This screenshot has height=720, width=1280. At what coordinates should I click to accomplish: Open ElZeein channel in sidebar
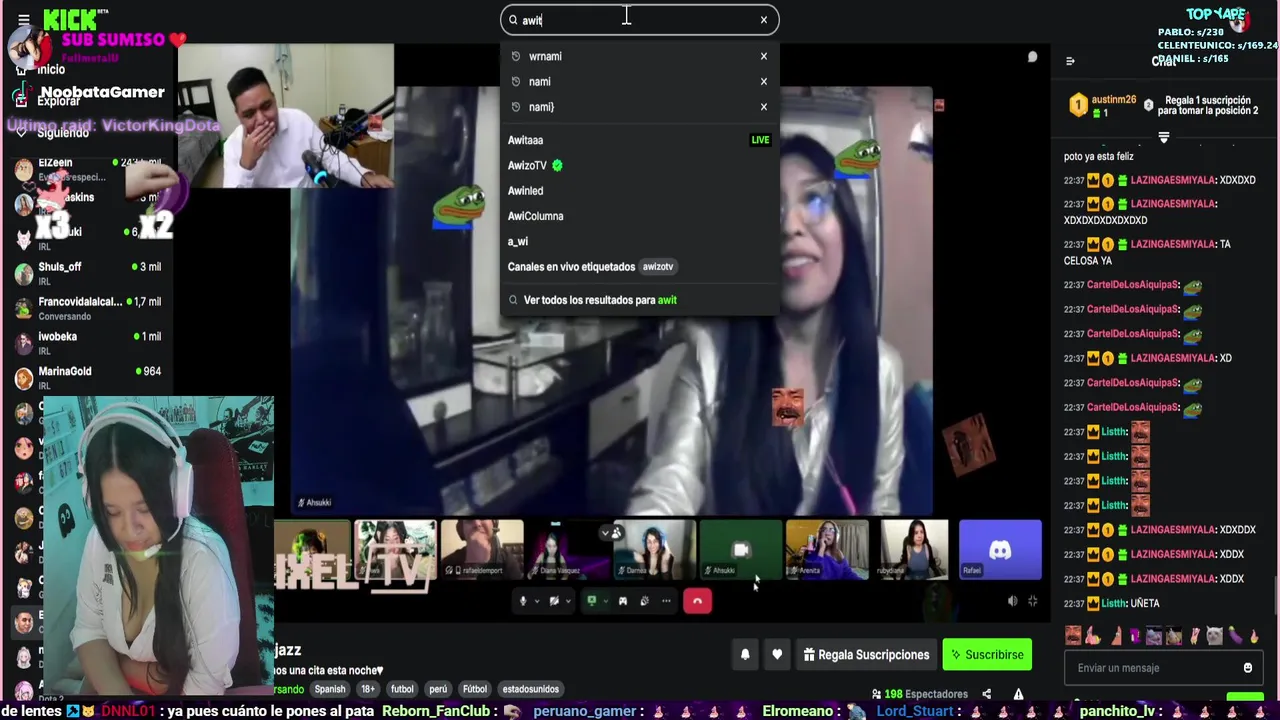tap(87, 168)
